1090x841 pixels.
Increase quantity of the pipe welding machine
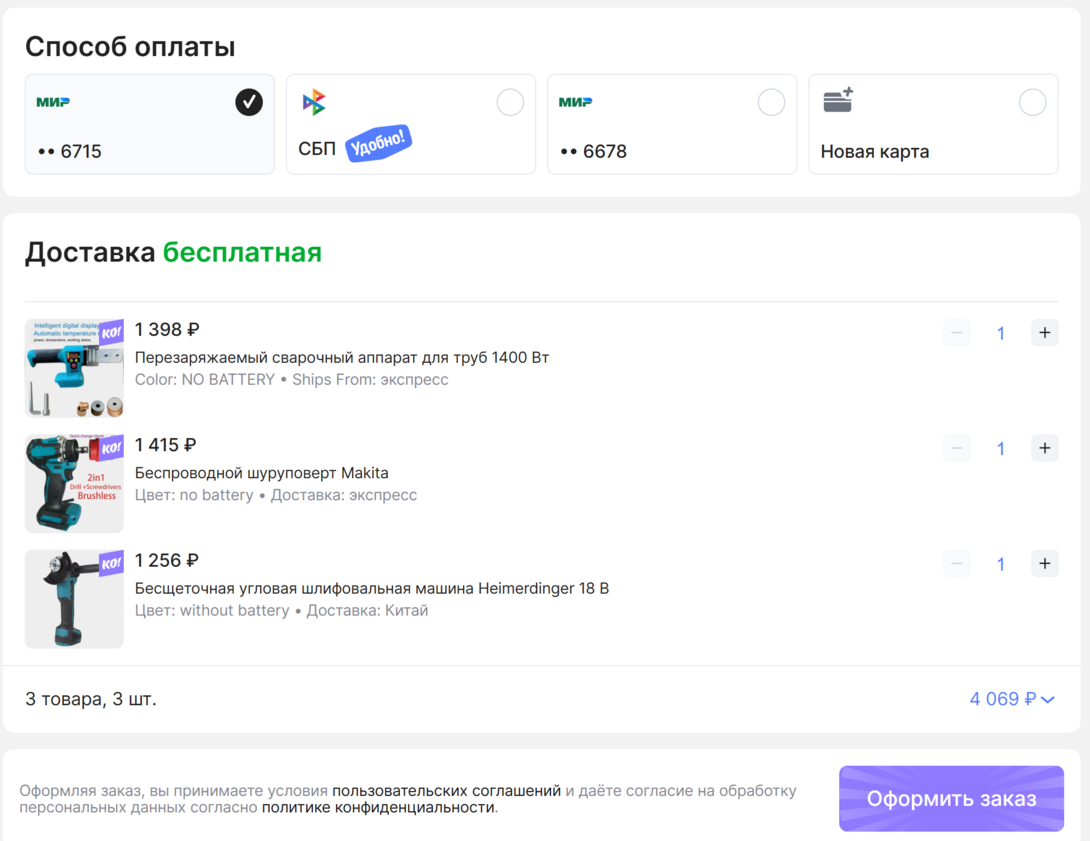pos(1044,333)
